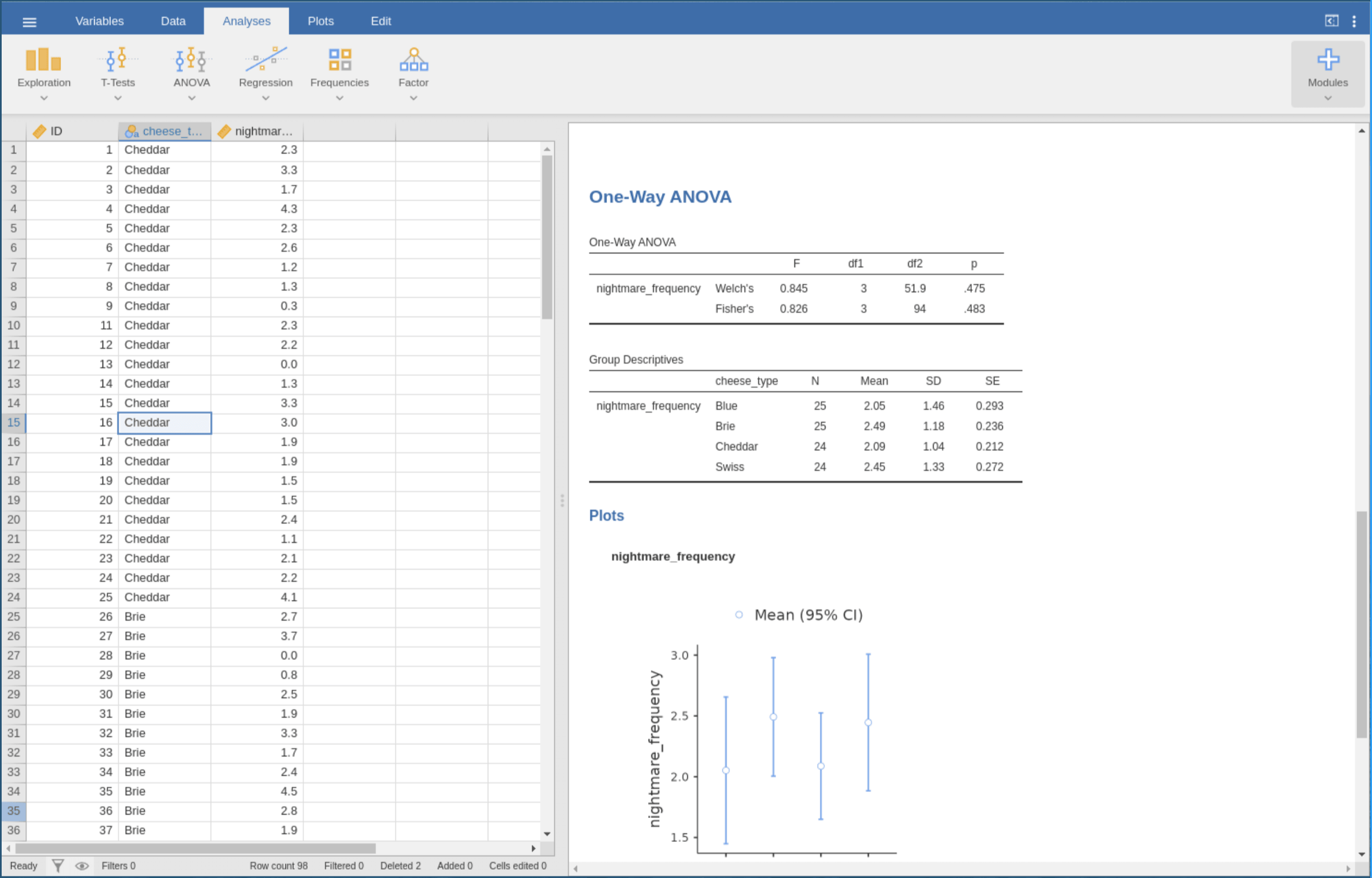Image resolution: width=1372 pixels, height=878 pixels.
Task: Expand the Modules dropdown chevron
Action: click(1328, 98)
